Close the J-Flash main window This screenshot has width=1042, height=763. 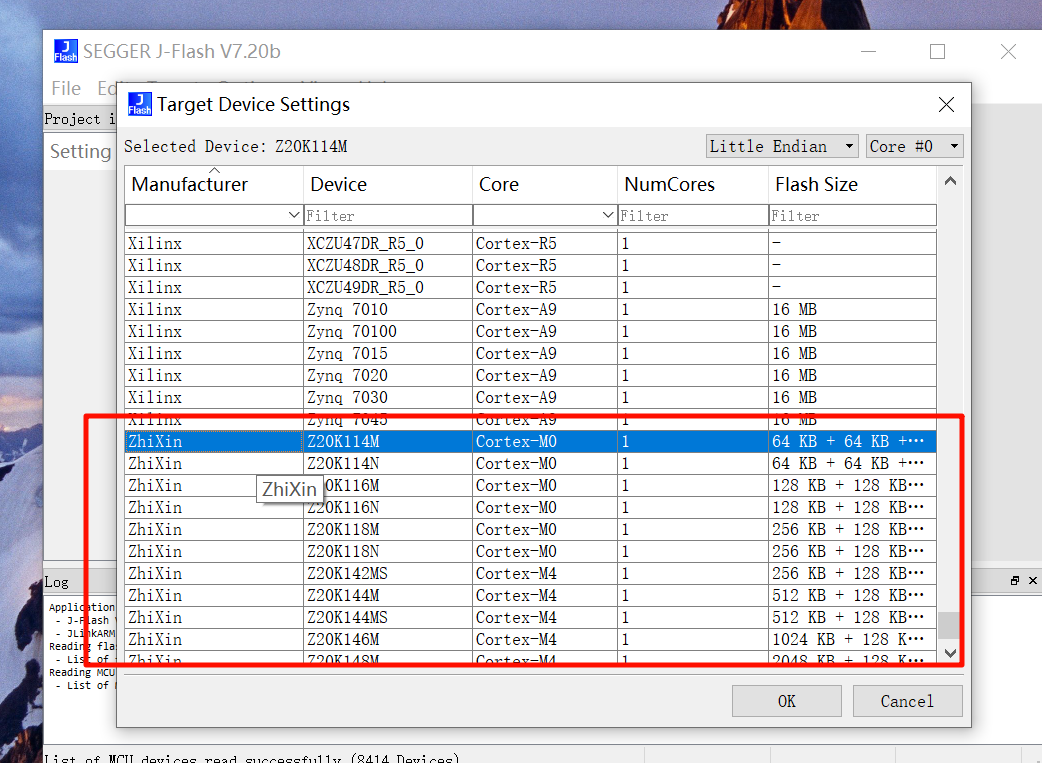pyautogui.click(x=1008, y=51)
